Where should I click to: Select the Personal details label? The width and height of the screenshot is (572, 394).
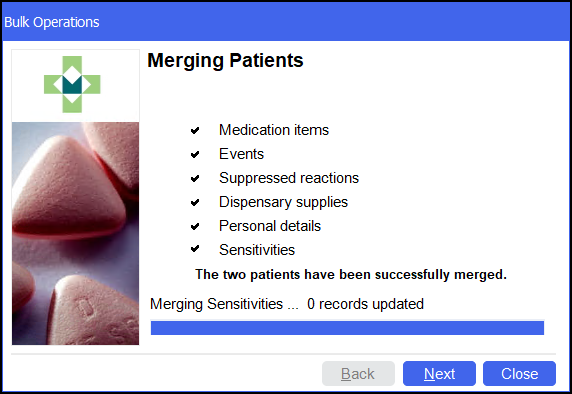coord(270,226)
